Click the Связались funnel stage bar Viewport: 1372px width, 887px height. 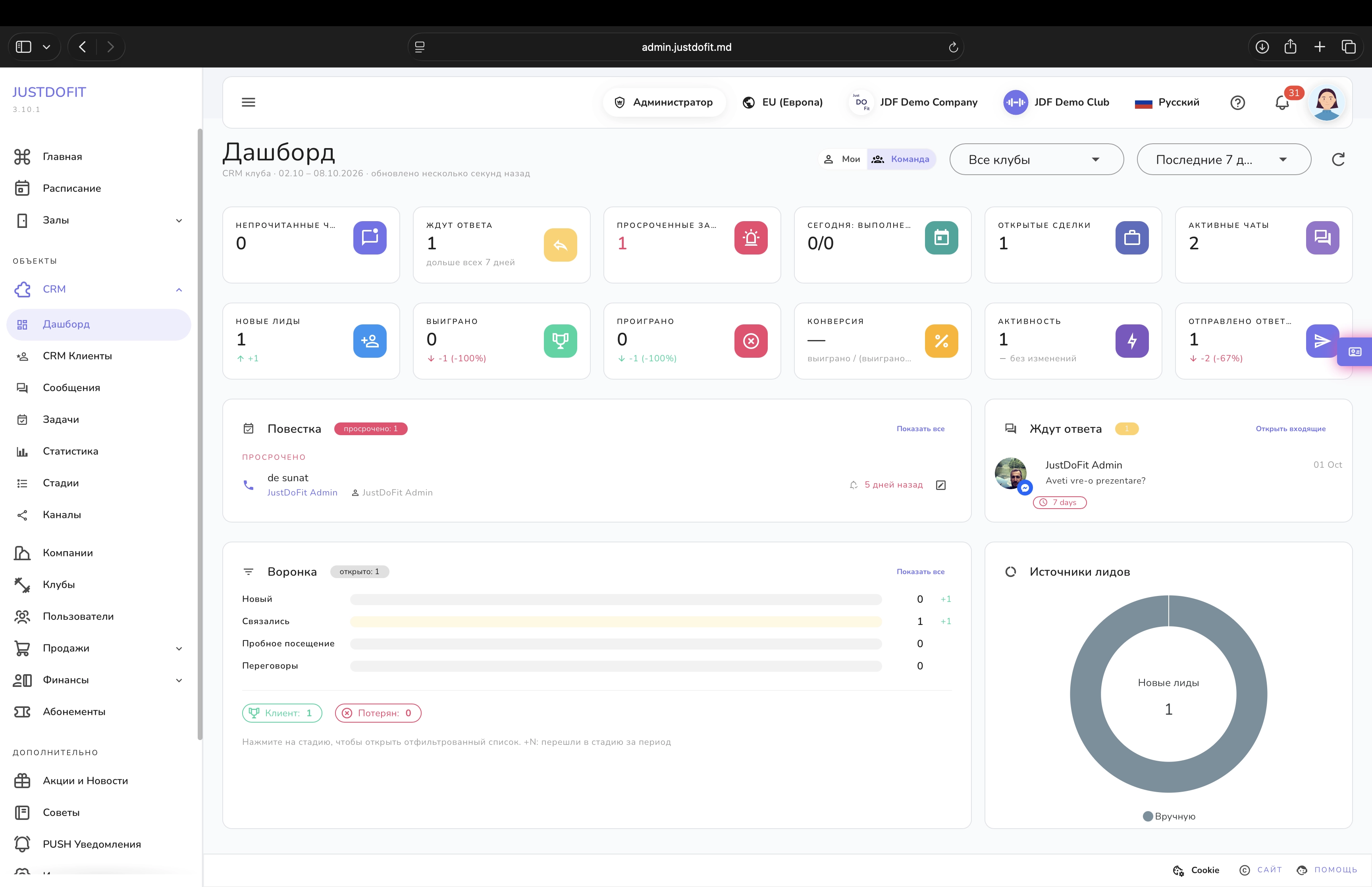point(615,621)
